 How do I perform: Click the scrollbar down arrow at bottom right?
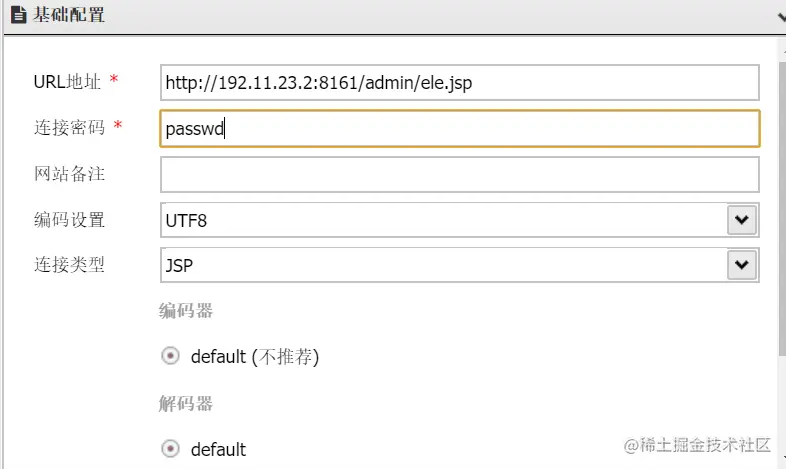pyautogui.click(x=780, y=461)
